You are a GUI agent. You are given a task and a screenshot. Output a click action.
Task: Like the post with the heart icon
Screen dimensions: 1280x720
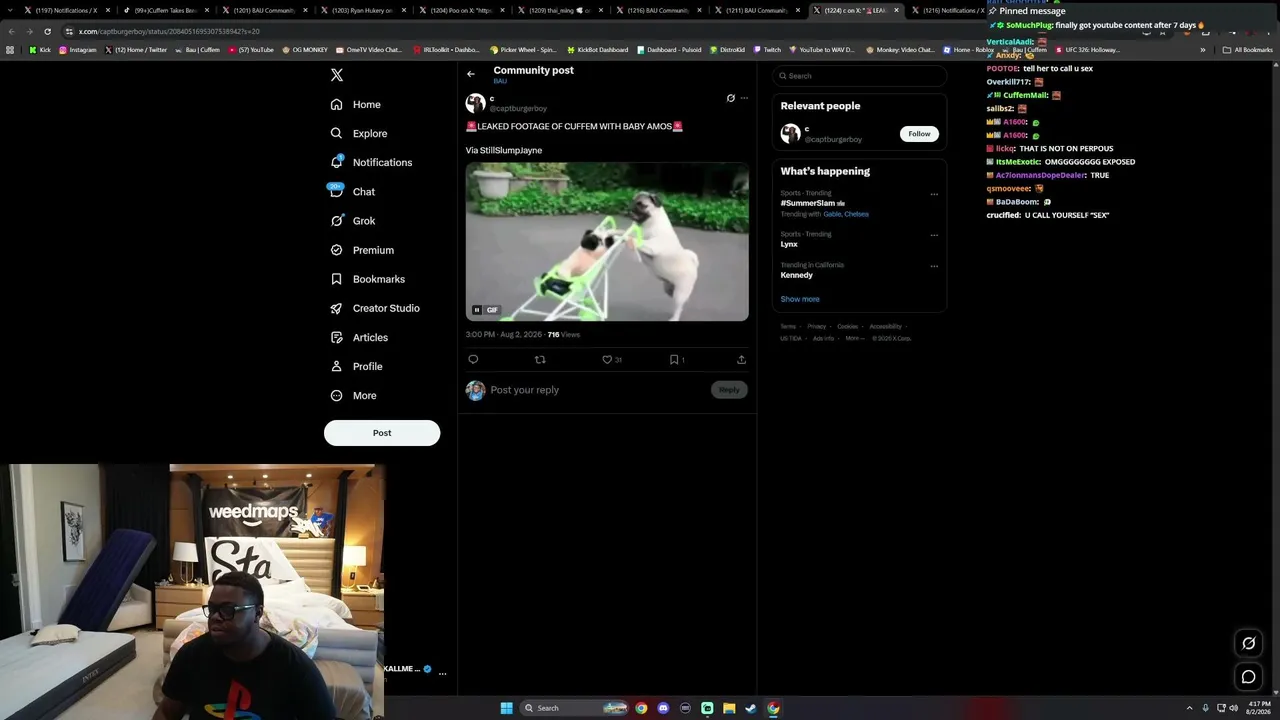(607, 359)
